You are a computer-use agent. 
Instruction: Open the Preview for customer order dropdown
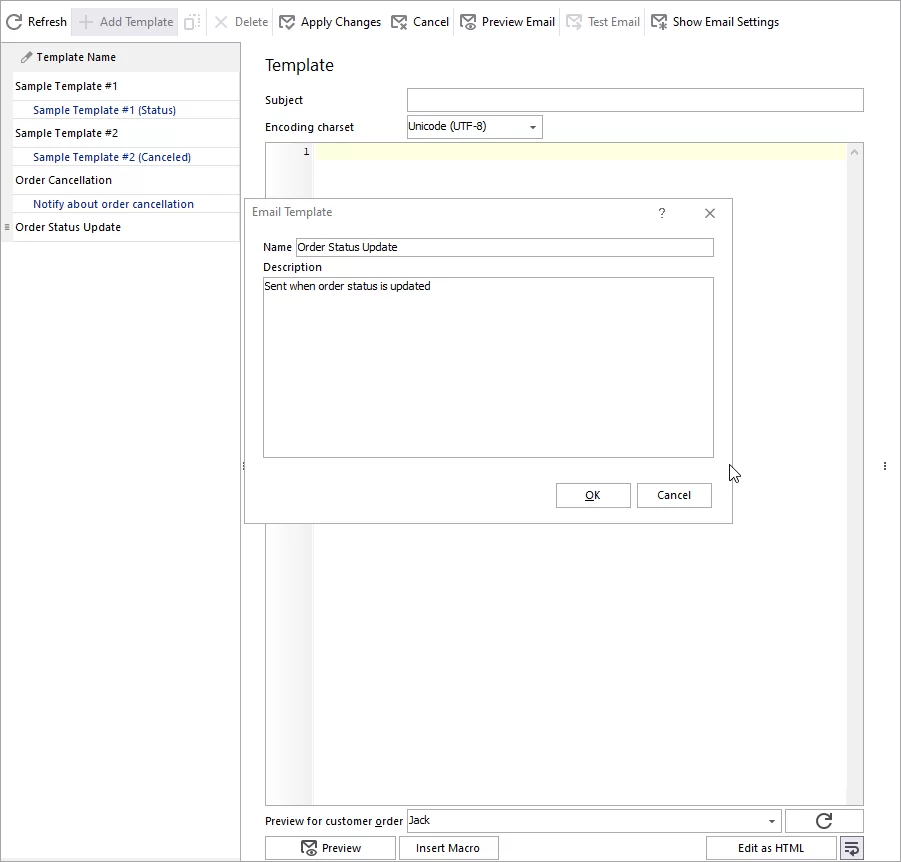[772, 821]
